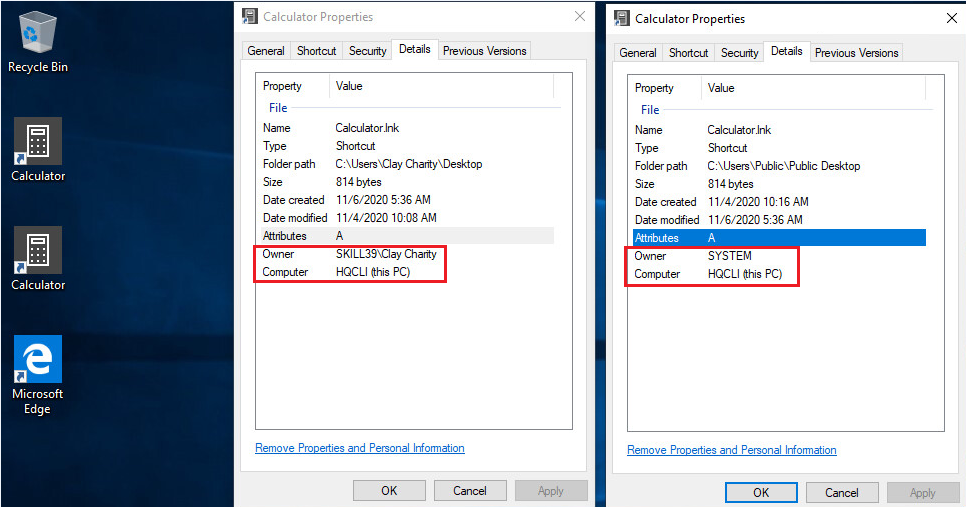Open Previous Versions tab in left dialog

tap(484, 51)
